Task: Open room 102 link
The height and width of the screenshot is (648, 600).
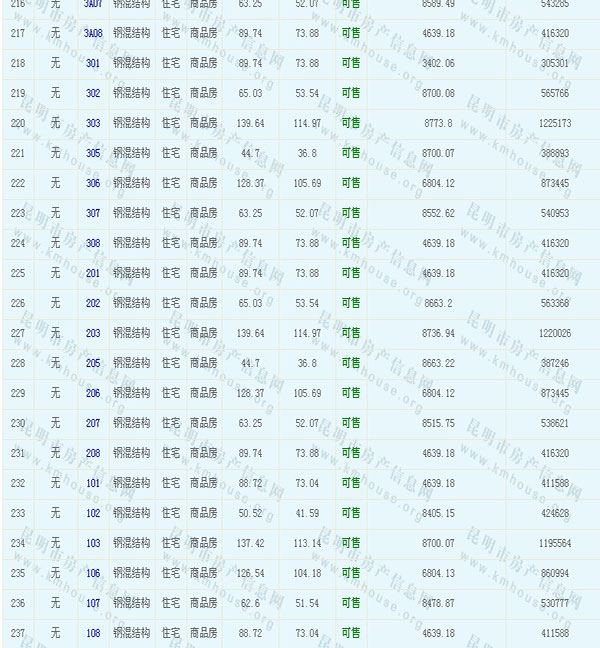Action: tap(93, 513)
